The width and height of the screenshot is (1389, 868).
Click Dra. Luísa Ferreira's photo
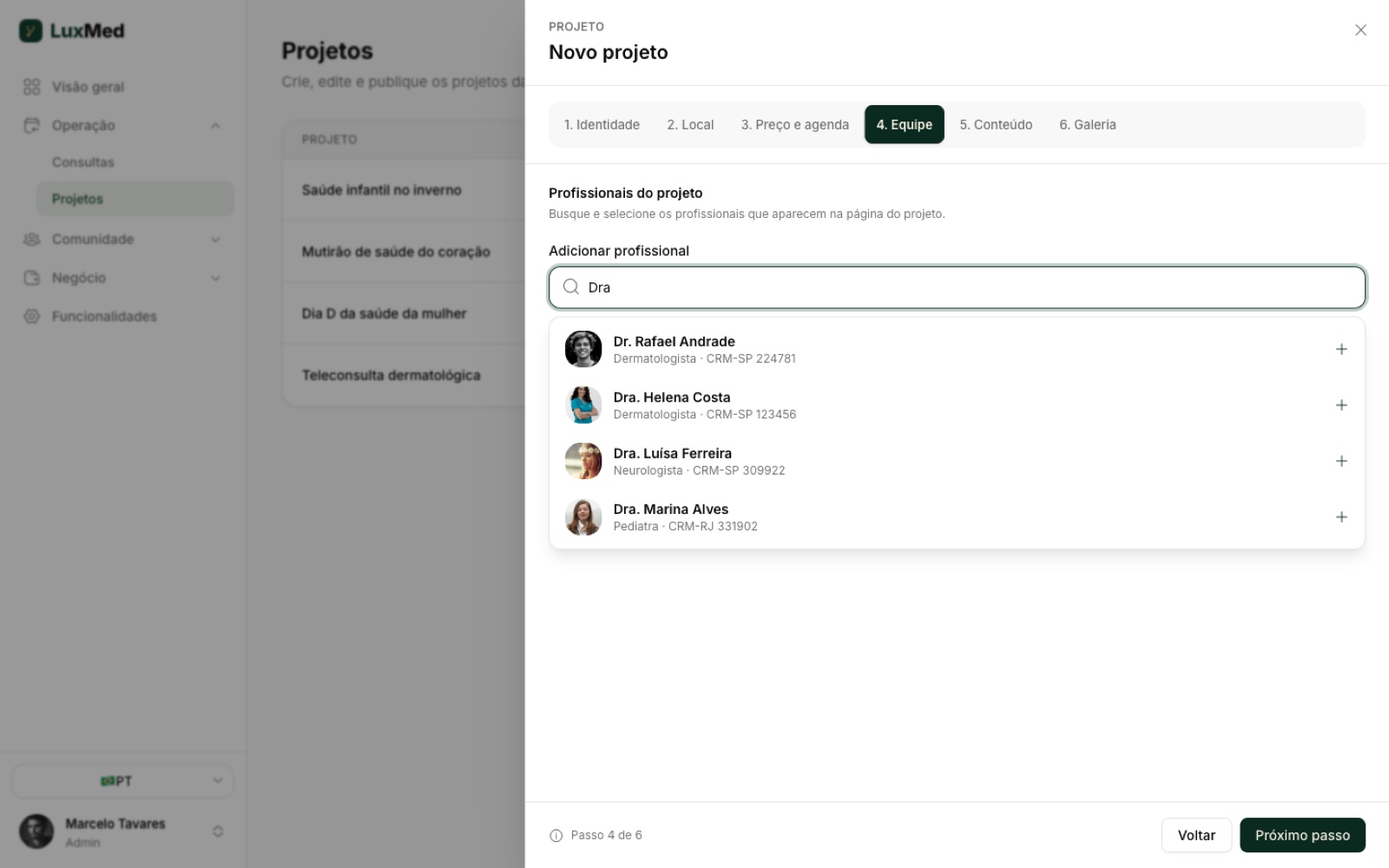583,461
